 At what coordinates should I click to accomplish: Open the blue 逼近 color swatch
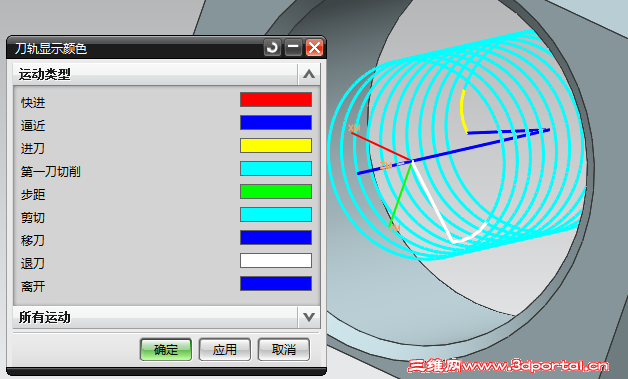[x=276, y=123]
